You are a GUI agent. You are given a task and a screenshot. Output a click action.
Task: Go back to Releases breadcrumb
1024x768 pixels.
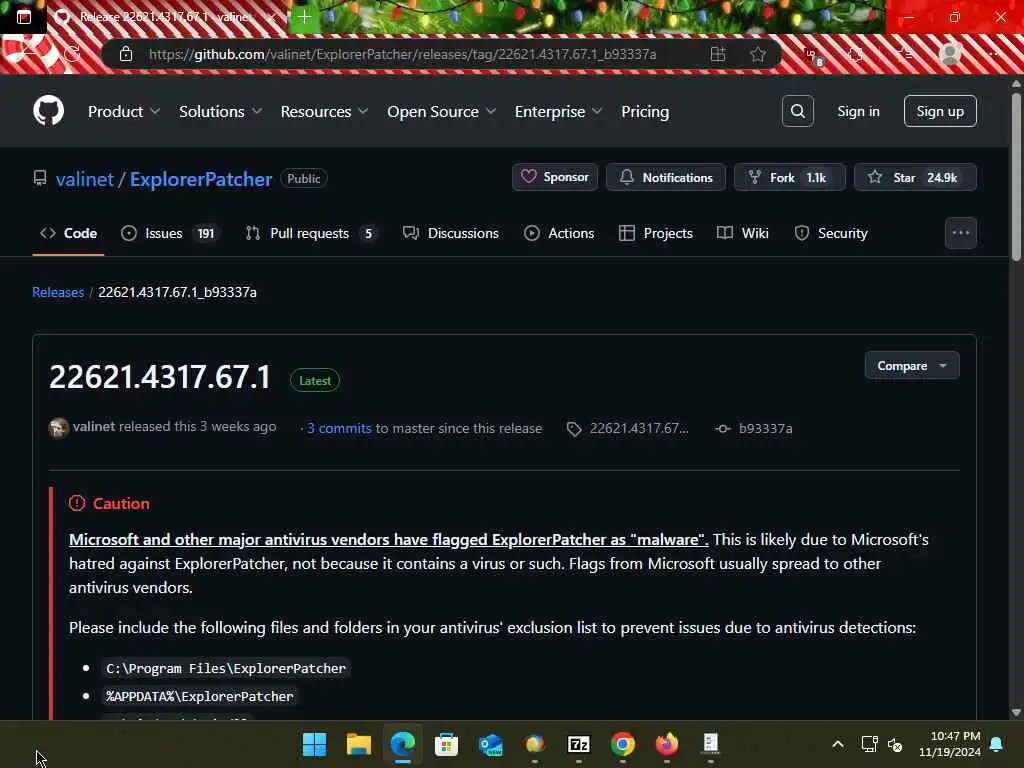(58, 292)
